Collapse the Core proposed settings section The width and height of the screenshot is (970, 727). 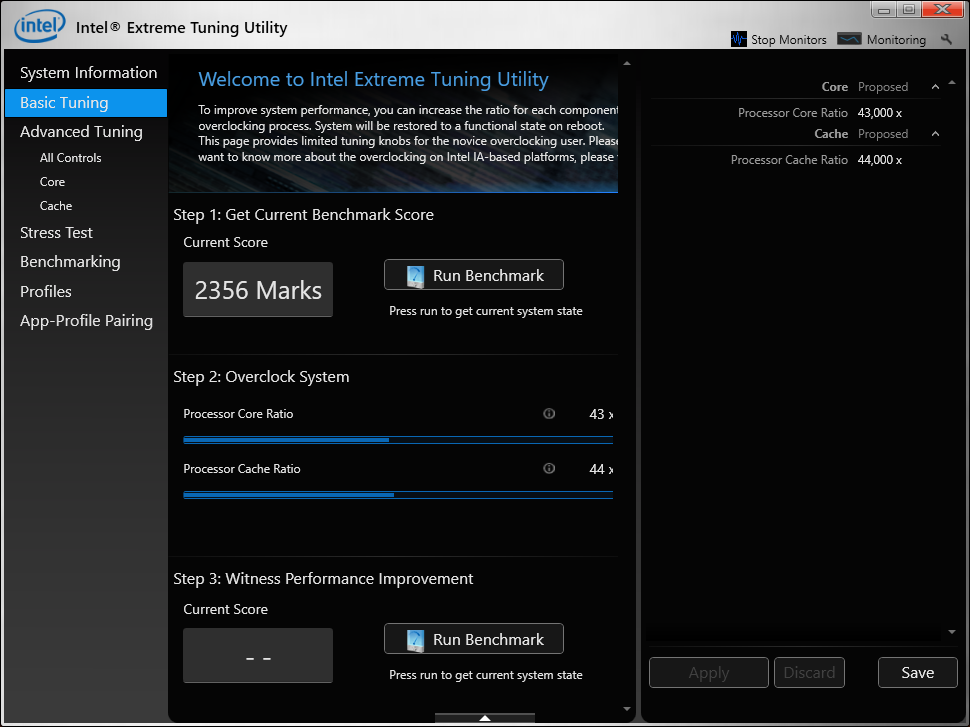pyautogui.click(x=935, y=87)
